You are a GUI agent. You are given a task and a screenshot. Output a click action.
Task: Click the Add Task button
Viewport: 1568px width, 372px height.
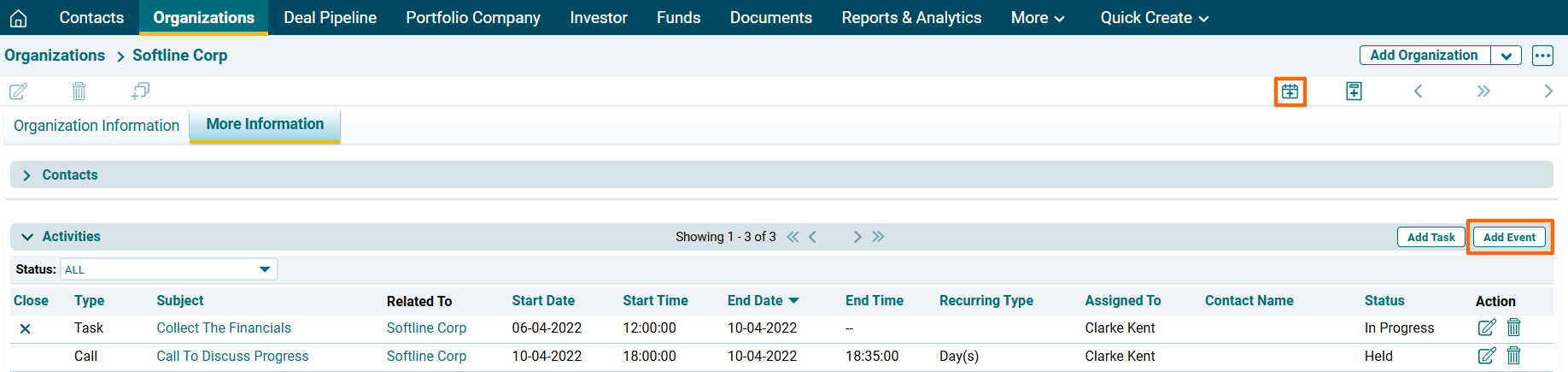point(1431,237)
